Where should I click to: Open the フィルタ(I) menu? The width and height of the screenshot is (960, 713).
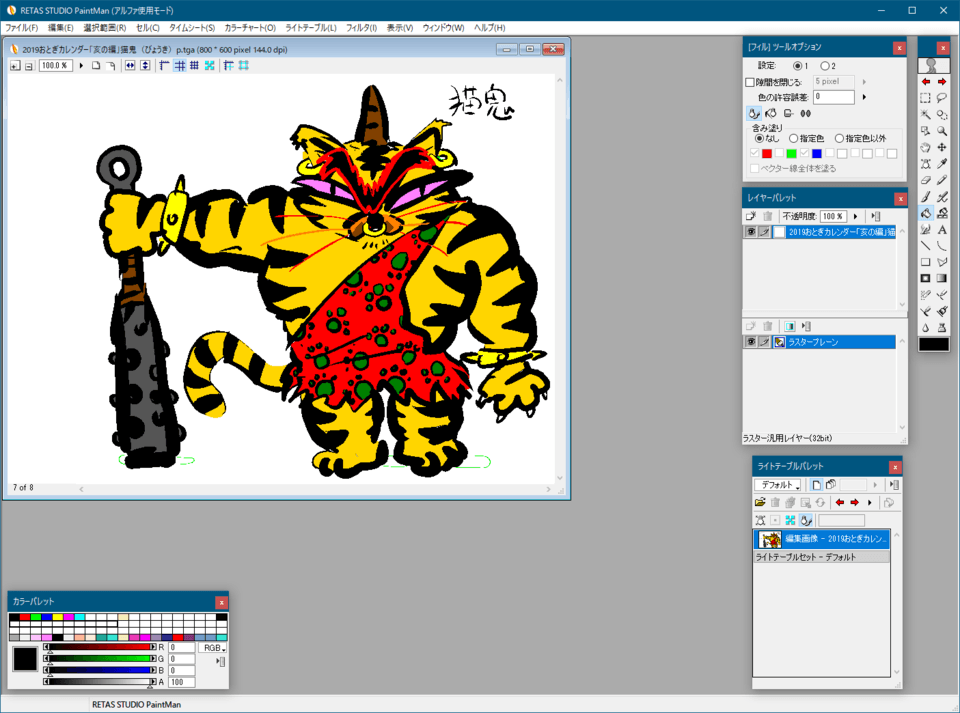(x=361, y=28)
